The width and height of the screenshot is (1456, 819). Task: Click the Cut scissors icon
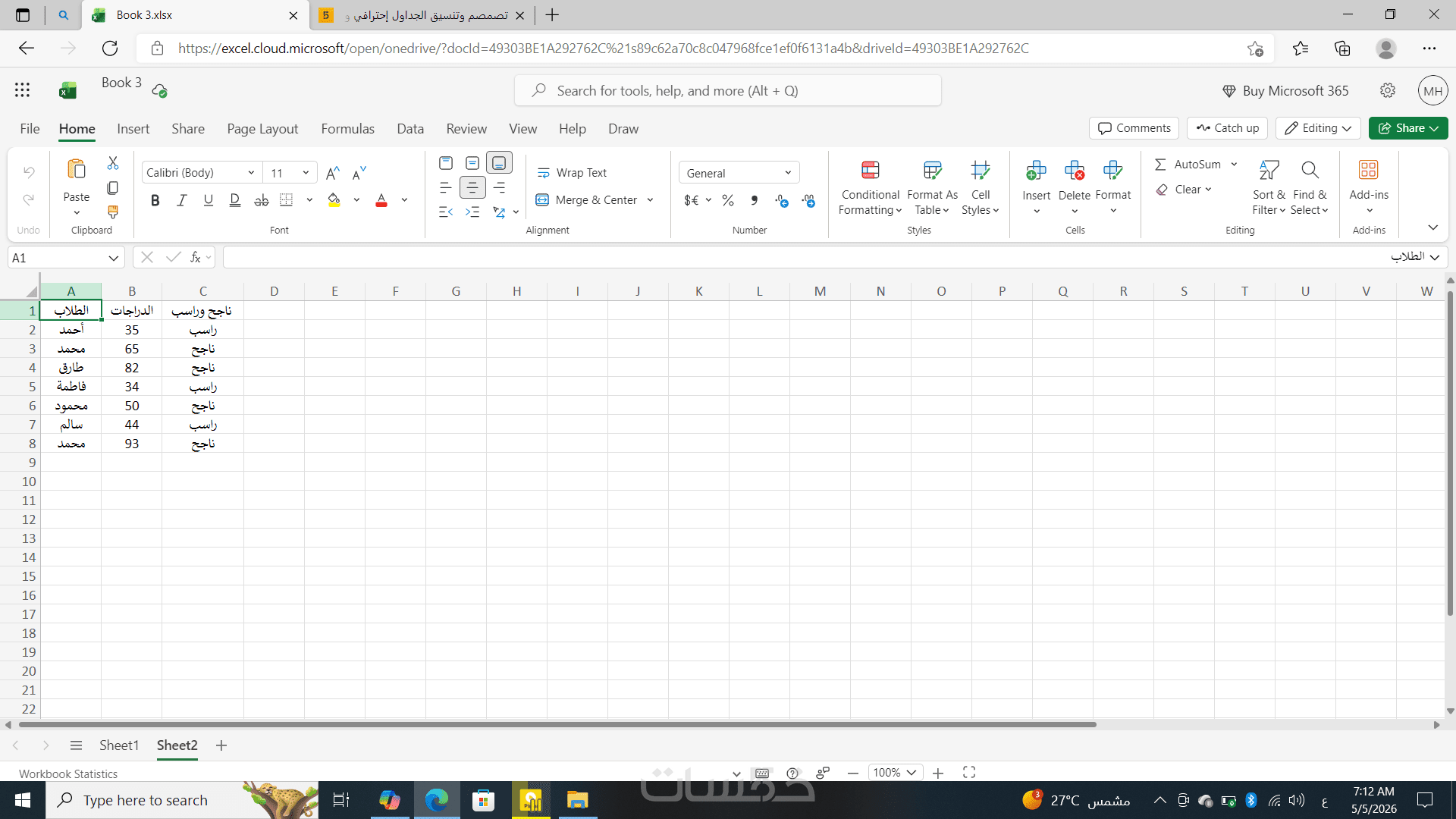[x=113, y=163]
